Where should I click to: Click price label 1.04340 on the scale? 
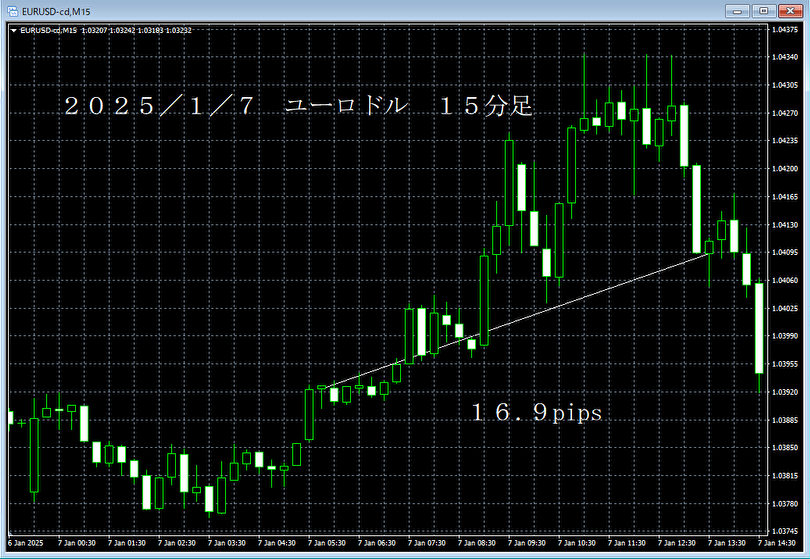(785, 57)
